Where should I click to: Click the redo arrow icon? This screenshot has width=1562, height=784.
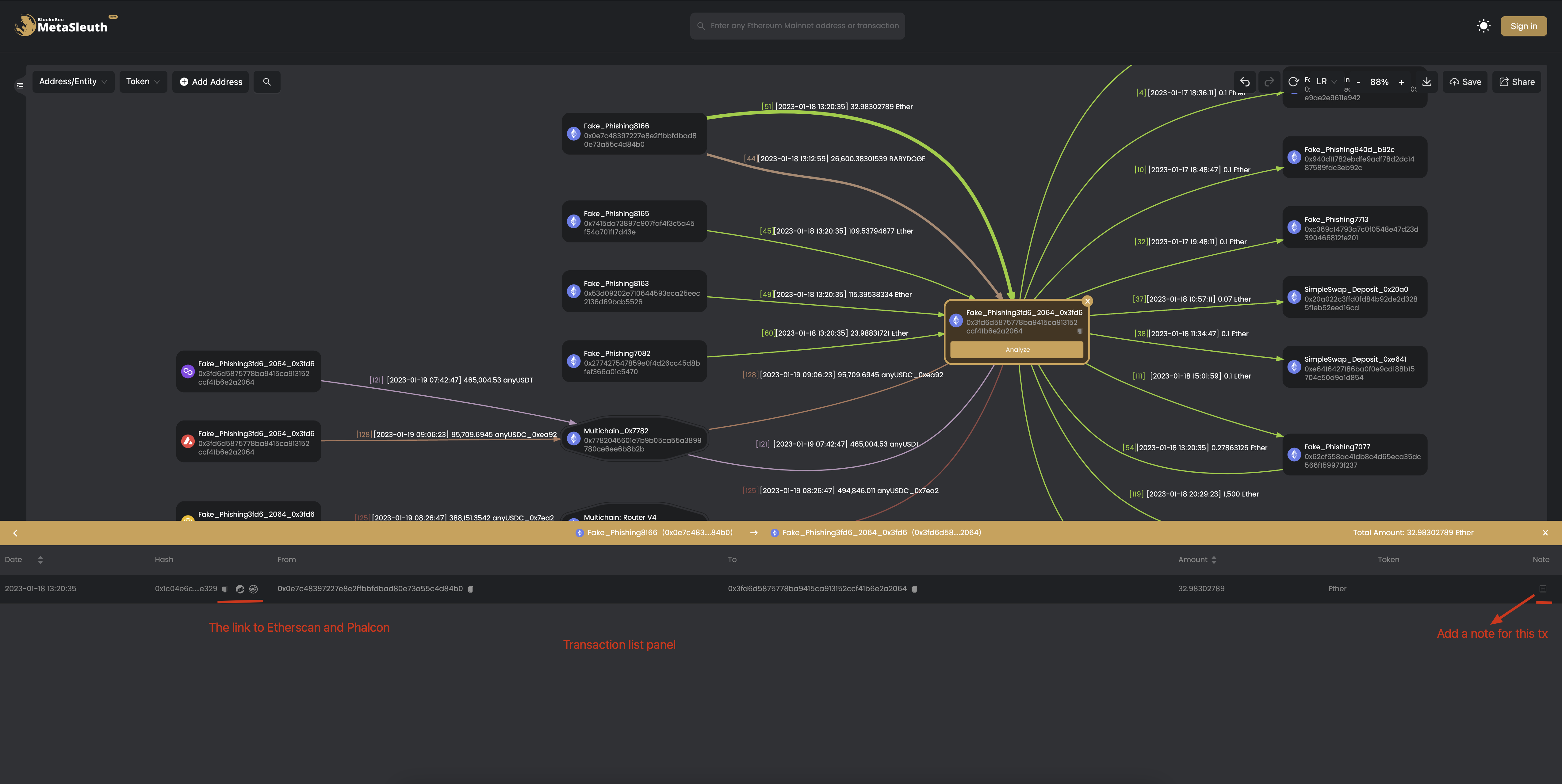1269,82
